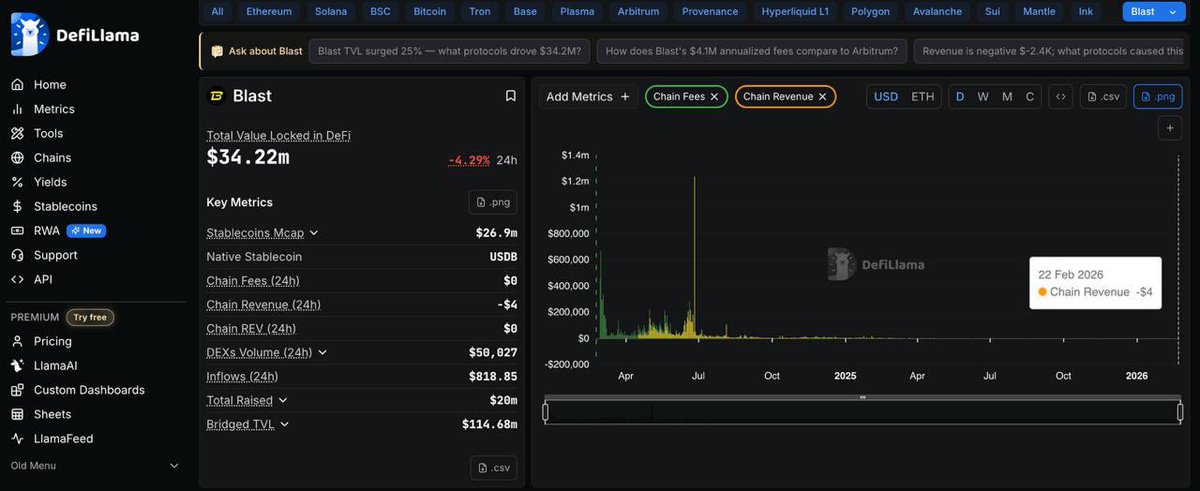This screenshot has width=1200, height=491.
Task: Switch chart currency to USD
Action: coord(886,97)
